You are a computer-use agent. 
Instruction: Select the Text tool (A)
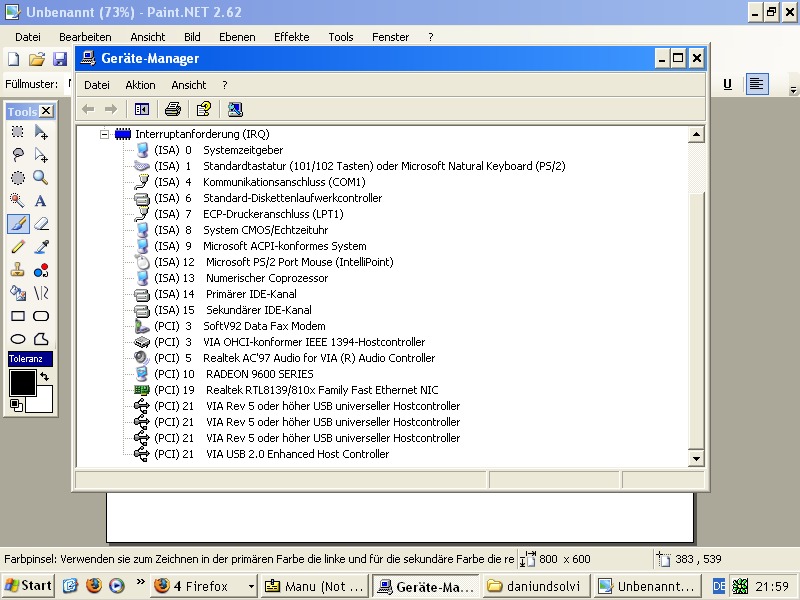(x=41, y=201)
